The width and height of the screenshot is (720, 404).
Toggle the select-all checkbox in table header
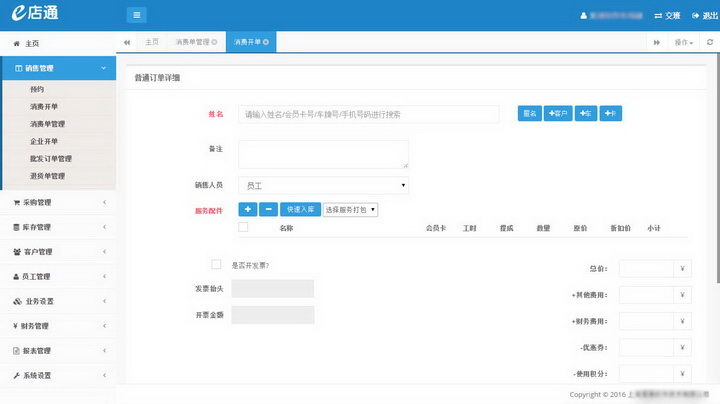pos(243,228)
